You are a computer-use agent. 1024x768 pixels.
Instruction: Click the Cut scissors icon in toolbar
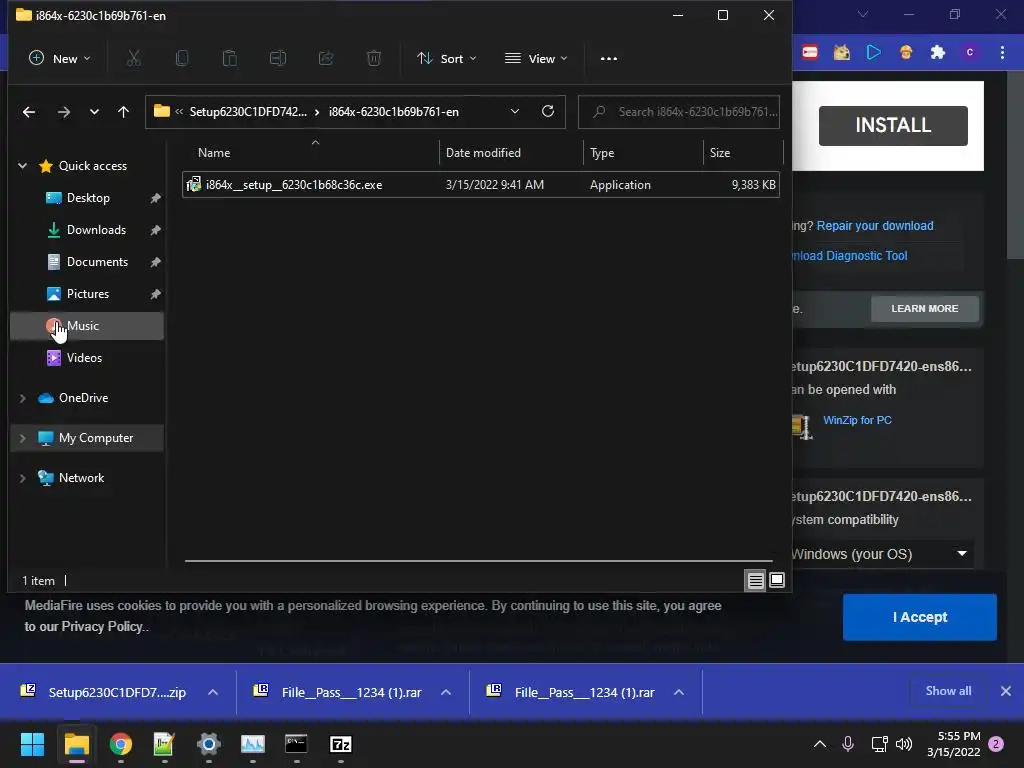(x=133, y=59)
